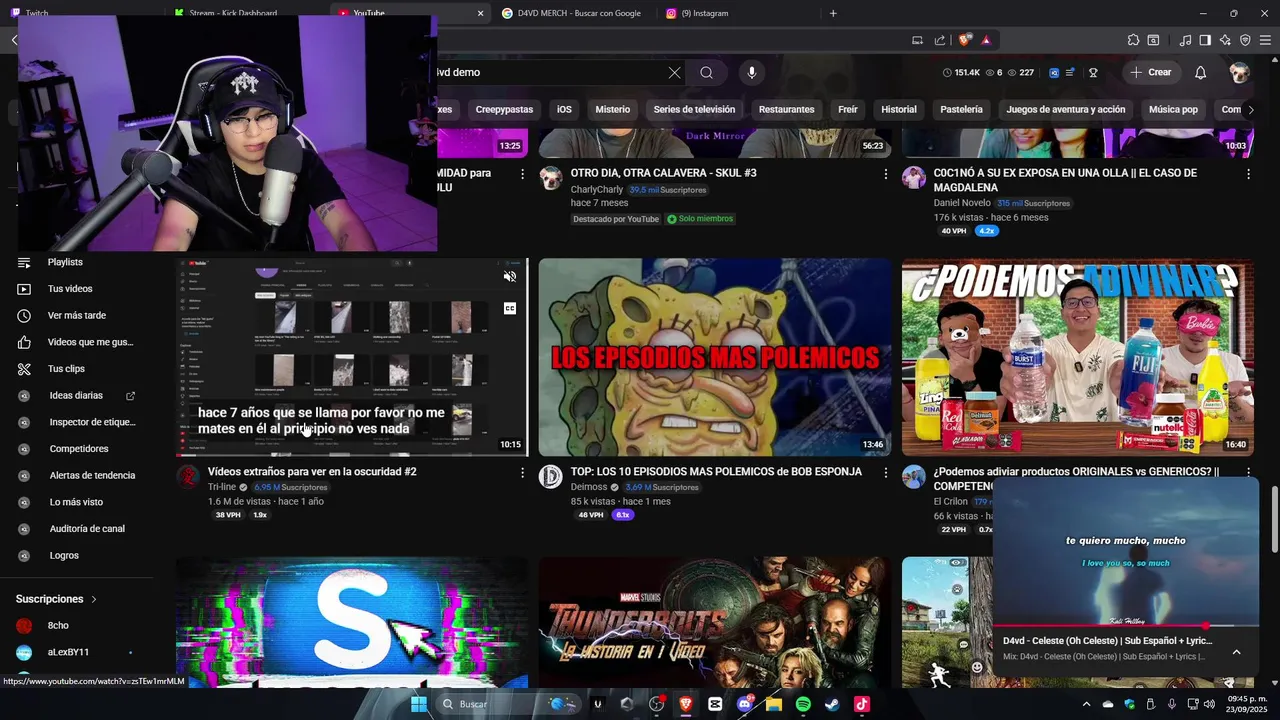This screenshot has width=1280, height=720.
Task: Unmute the previewing video with speaker icon
Action: coord(510,277)
